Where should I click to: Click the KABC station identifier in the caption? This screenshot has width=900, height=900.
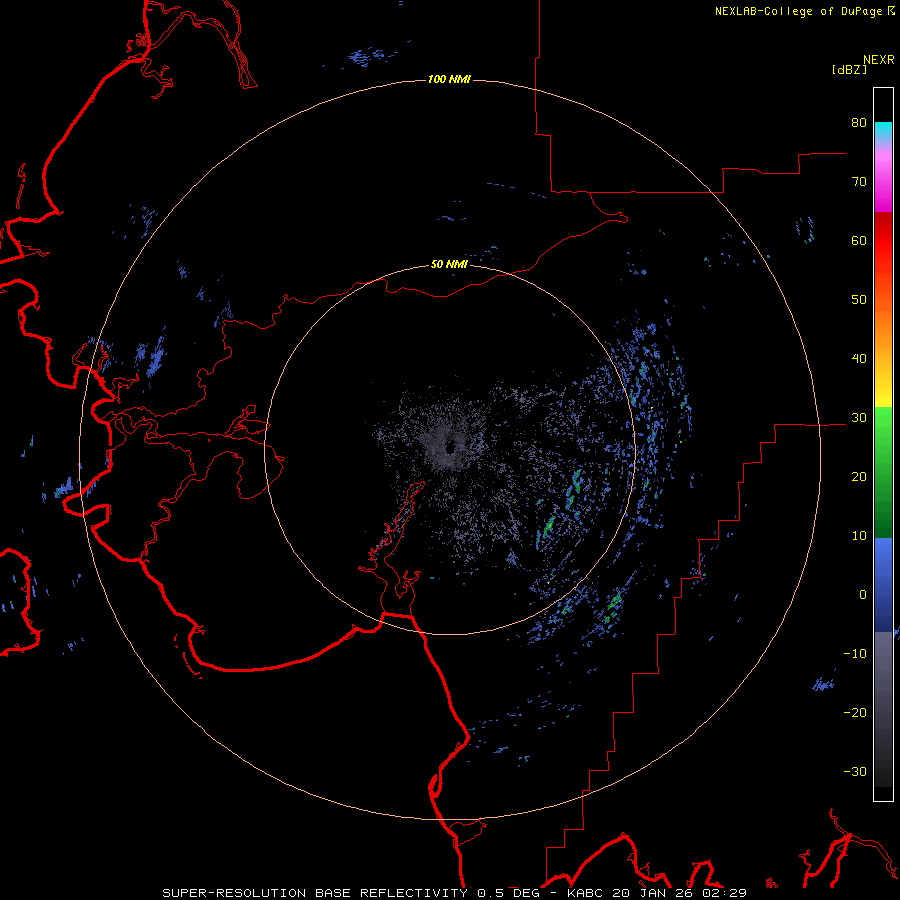point(585,893)
